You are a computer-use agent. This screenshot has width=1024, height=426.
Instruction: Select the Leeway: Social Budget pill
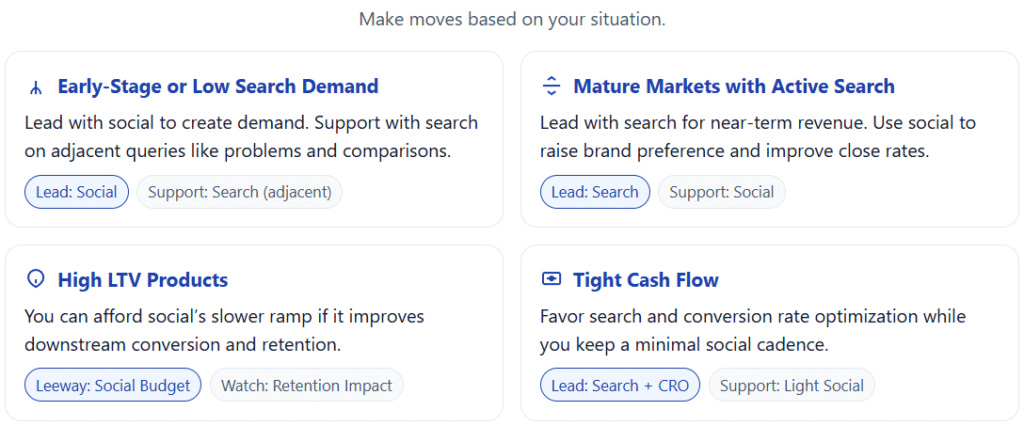click(112, 385)
